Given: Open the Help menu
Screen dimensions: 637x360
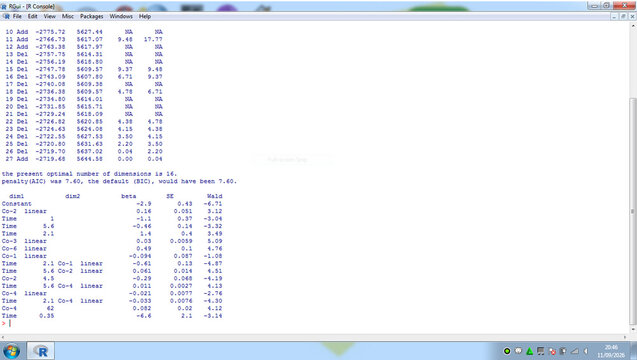Looking at the screenshot, I should pyautogui.click(x=145, y=16).
